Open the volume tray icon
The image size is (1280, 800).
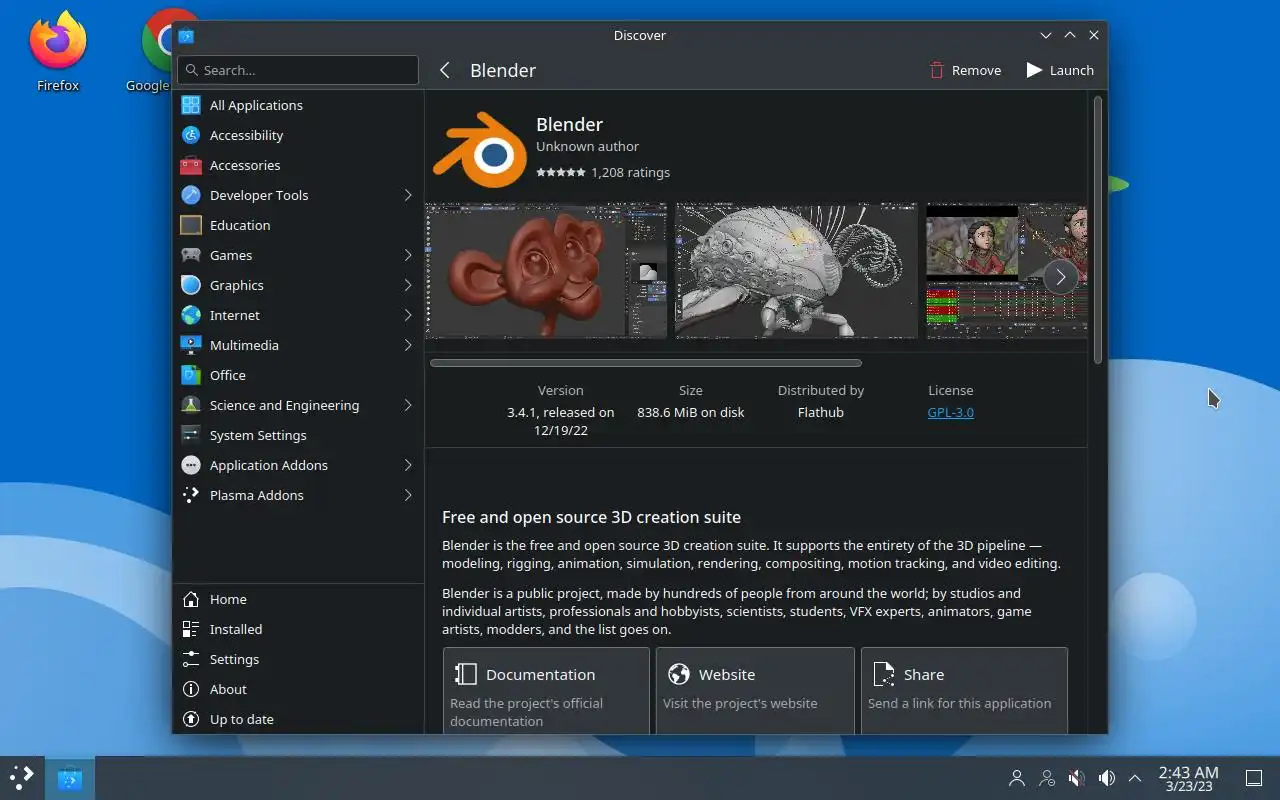[1106, 778]
